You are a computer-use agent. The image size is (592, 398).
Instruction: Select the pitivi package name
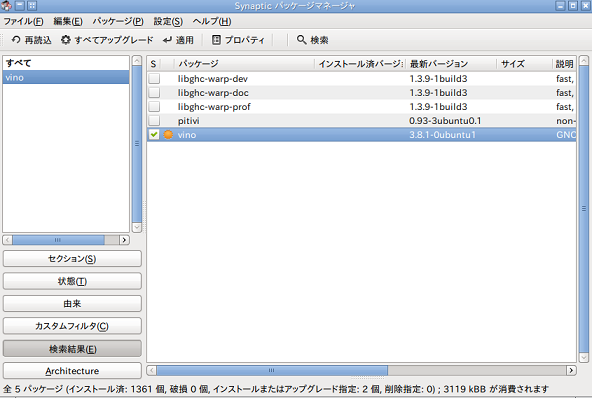pos(188,120)
